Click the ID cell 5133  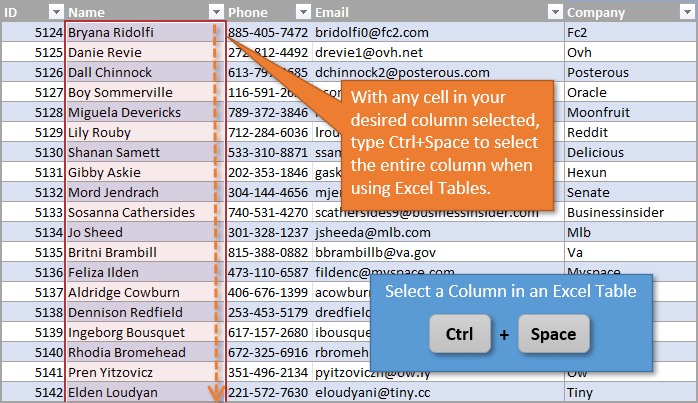(x=48, y=212)
